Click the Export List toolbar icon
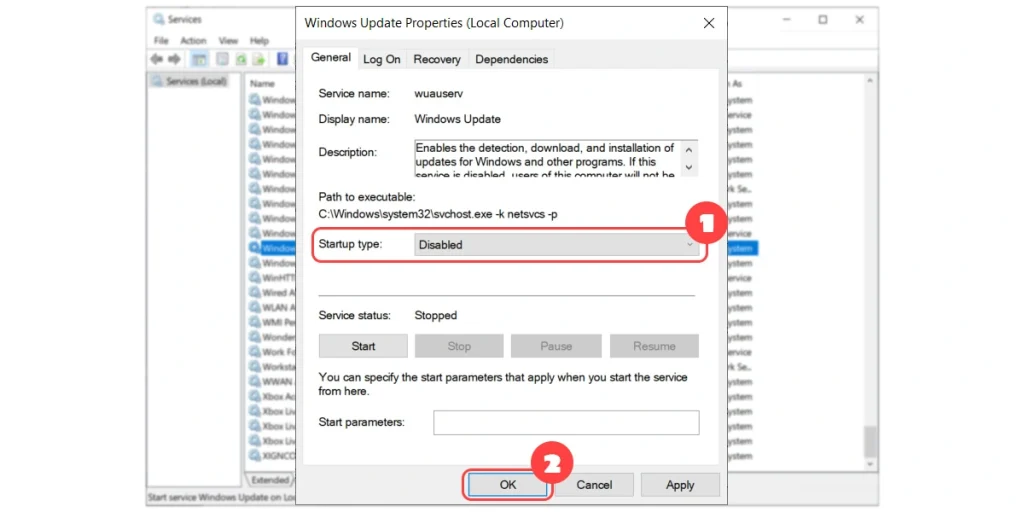Image resolution: width=1024 pixels, height=512 pixels. coord(259,59)
